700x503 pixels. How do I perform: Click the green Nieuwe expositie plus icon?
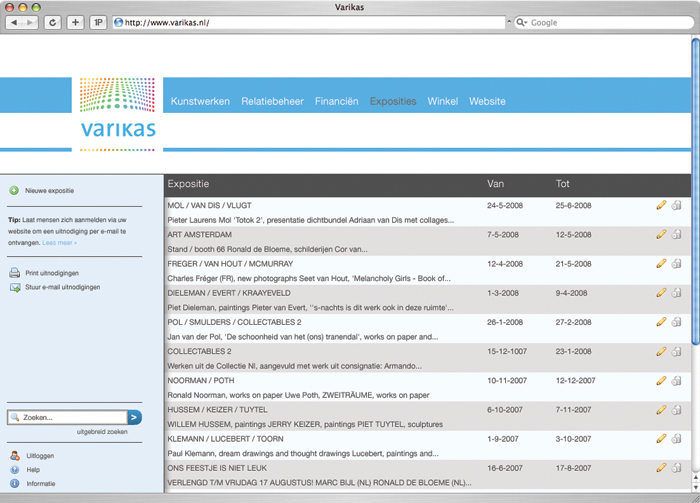(14, 191)
